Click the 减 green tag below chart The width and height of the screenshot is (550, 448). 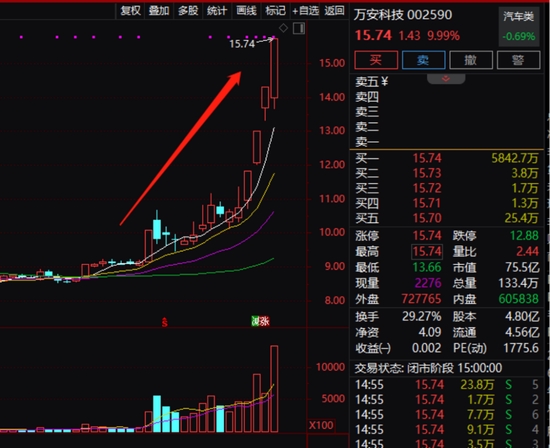256,321
